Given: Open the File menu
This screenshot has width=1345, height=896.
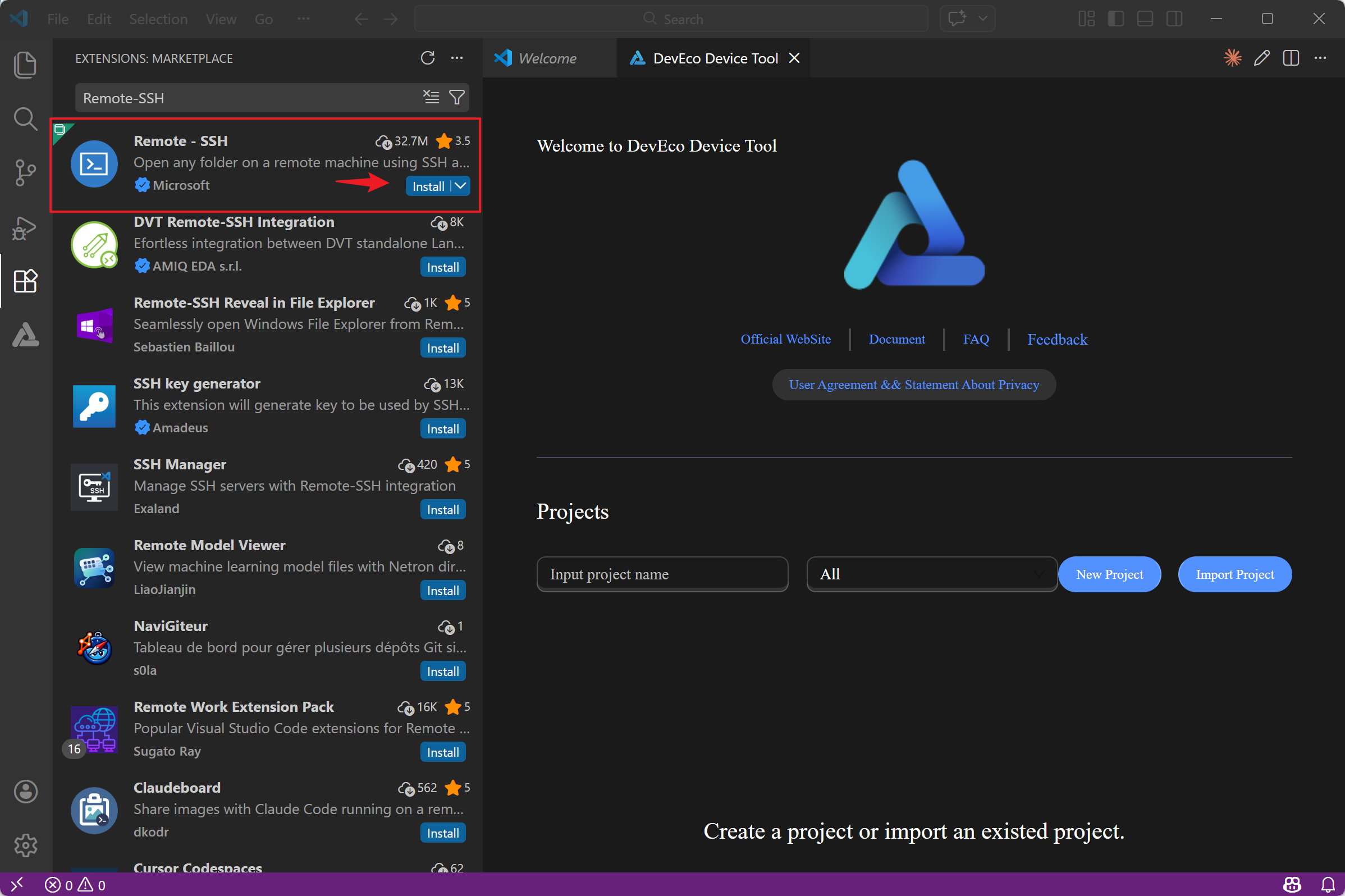Looking at the screenshot, I should click(58, 19).
